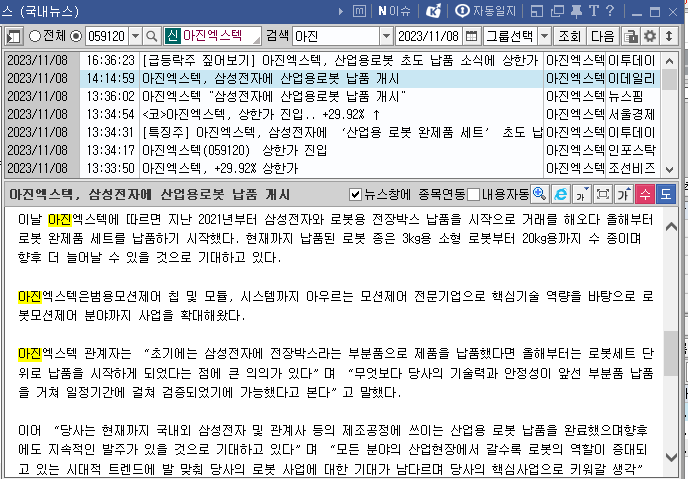Click news list scrollbar up arrow
Image resolution: width=688 pixels, height=479 pixels.
(x=669, y=61)
